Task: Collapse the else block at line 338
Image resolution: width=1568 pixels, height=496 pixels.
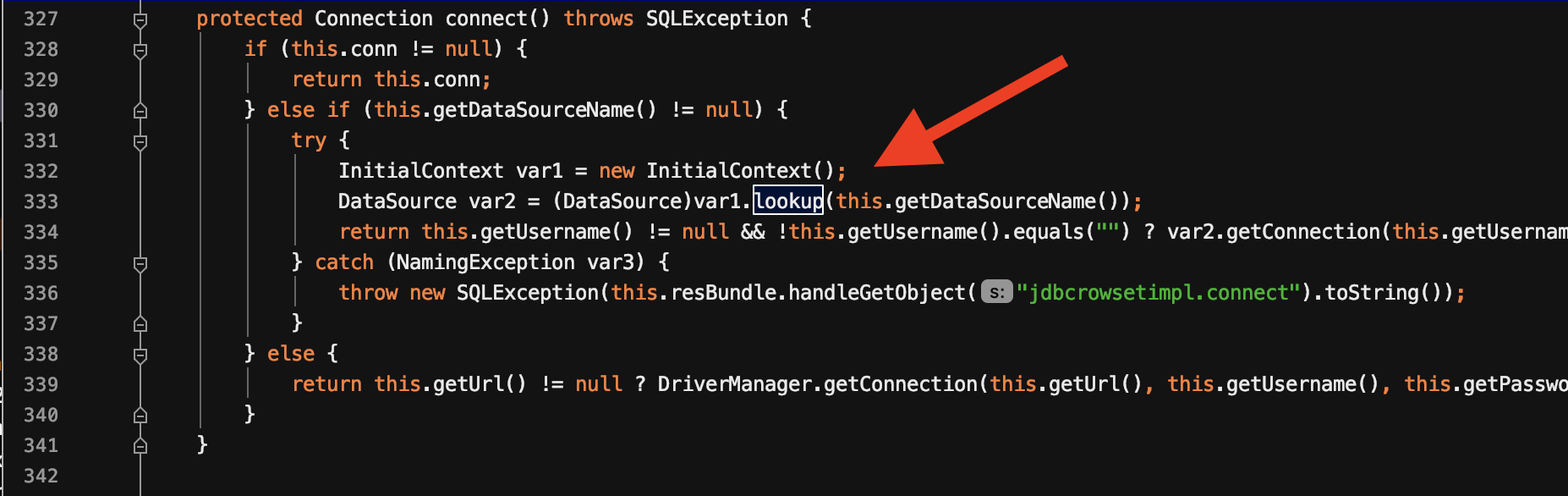Action: 140,355
